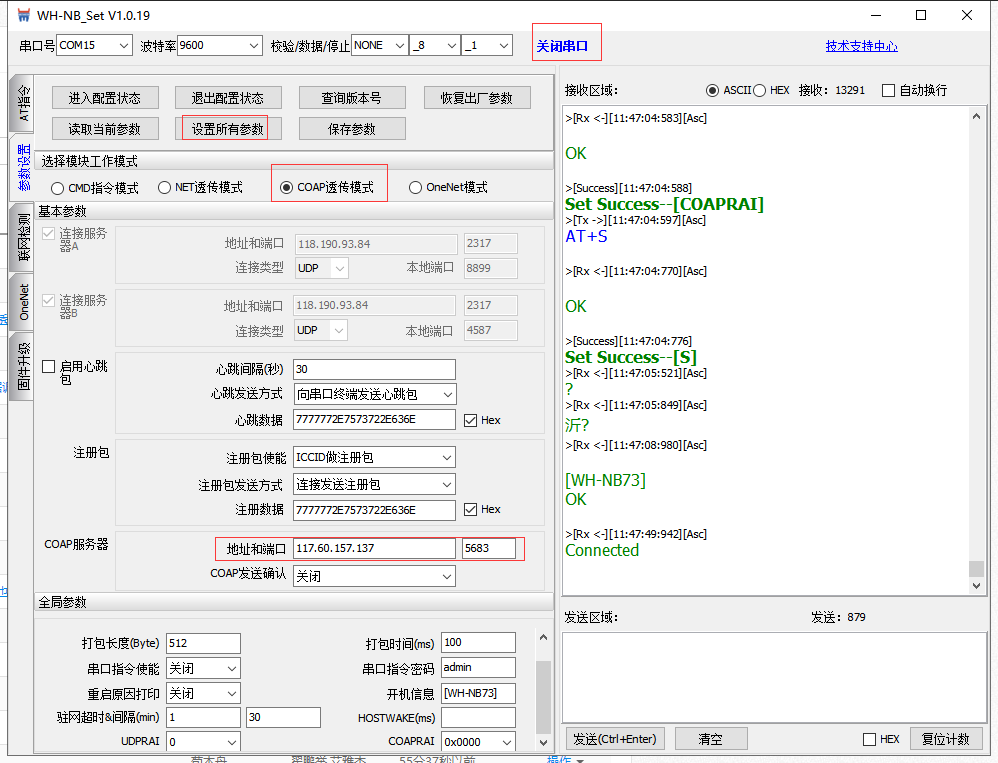Click the 打包长度(Byte) input field
Viewport: 998px width, 763px height.
pyautogui.click(x=204, y=643)
